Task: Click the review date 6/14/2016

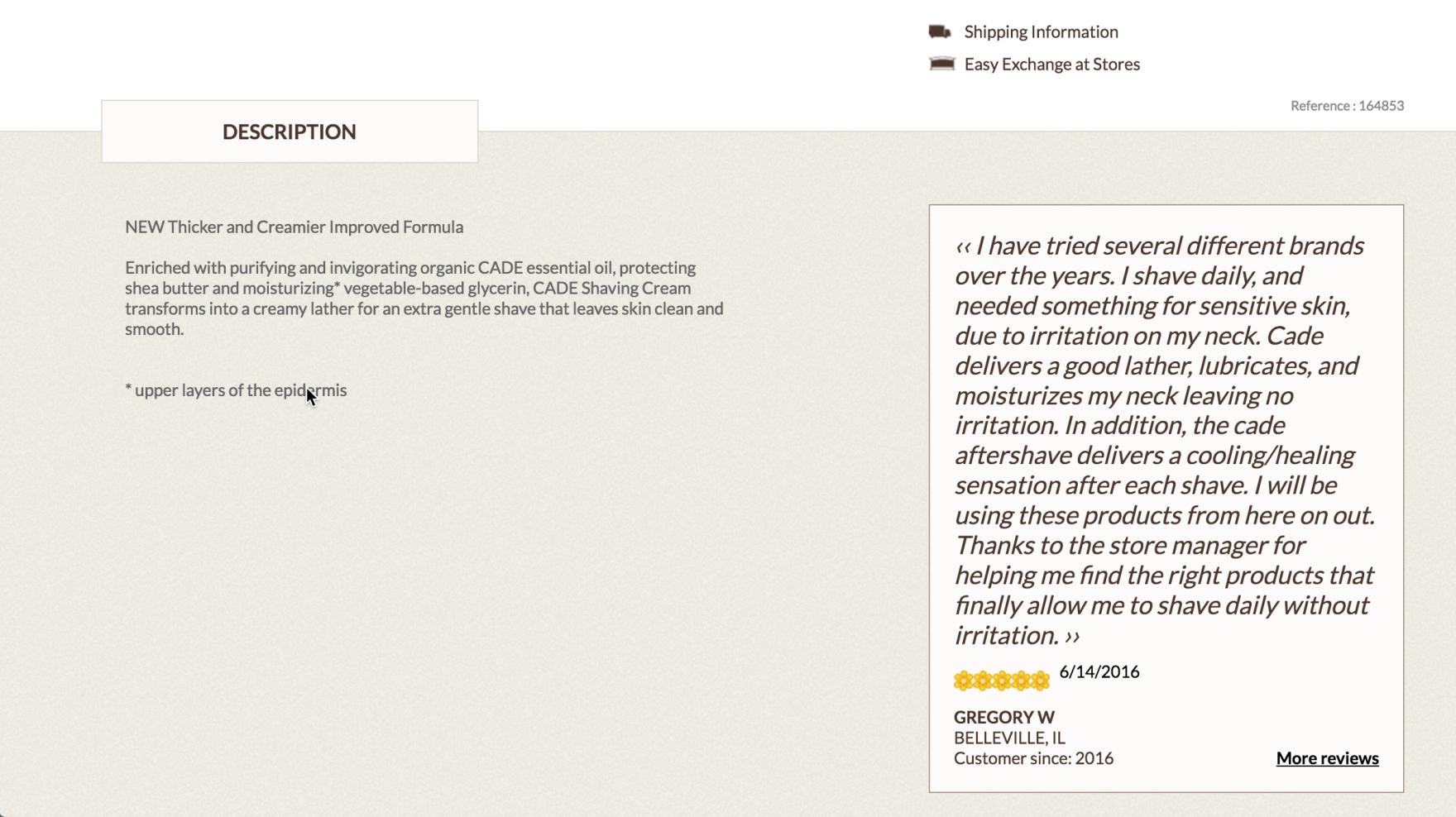Action: [1099, 671]
